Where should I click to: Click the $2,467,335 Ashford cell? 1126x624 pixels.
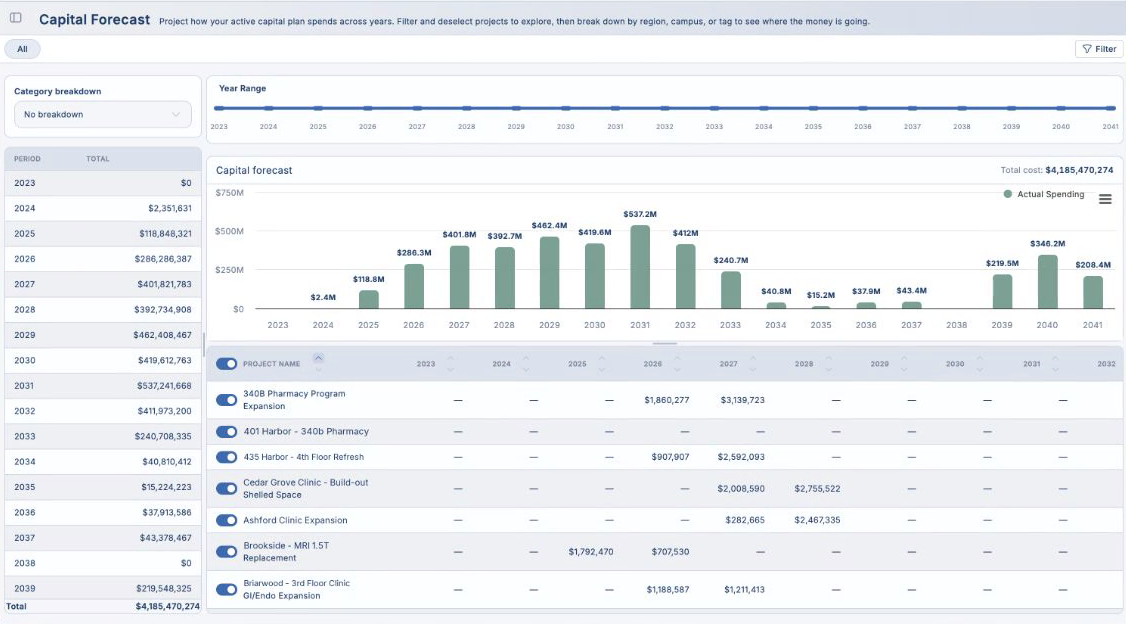tap(817, 520)
